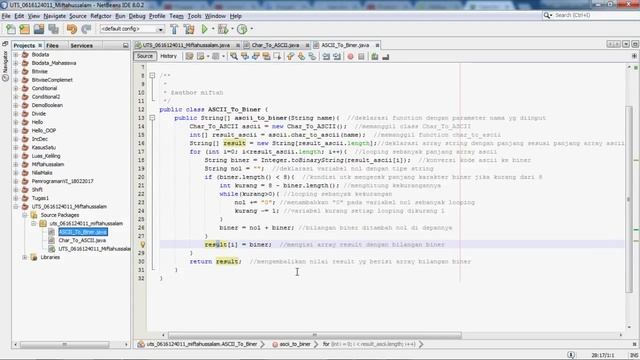Click the Projects panel horizontal scrollbar
This screenshot has height=360, width=640.
[64, 345]
